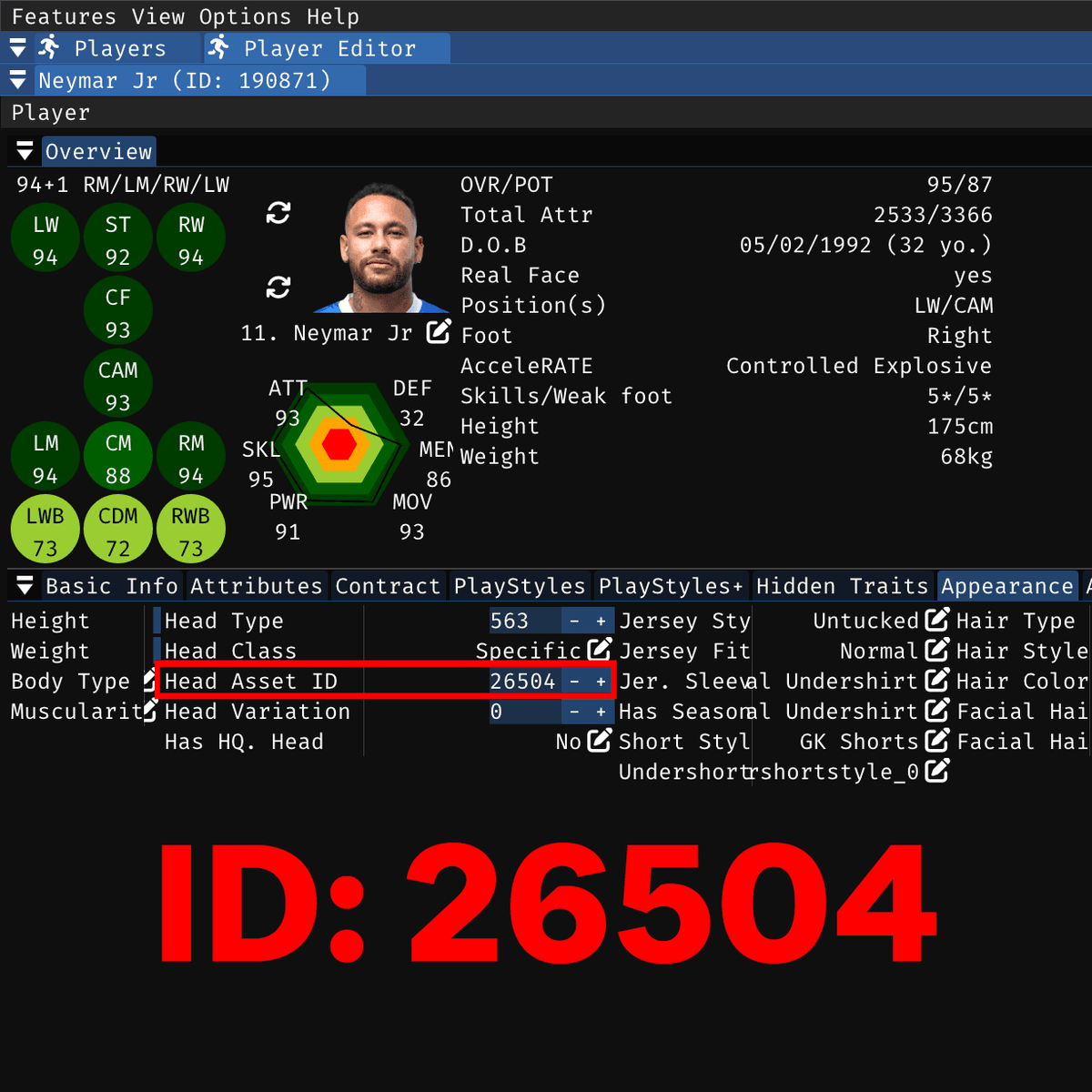The image size is (1092, 1092).
Task: Click edit icon next to Normal jersey fit
Action: point(936,650)
